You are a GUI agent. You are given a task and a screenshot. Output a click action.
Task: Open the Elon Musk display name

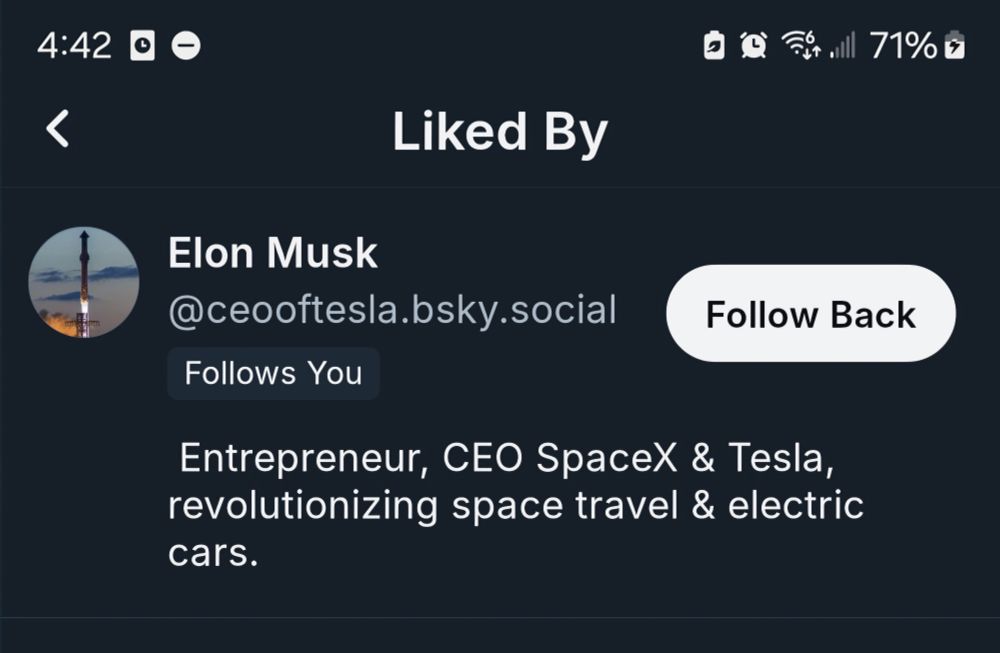272,253
